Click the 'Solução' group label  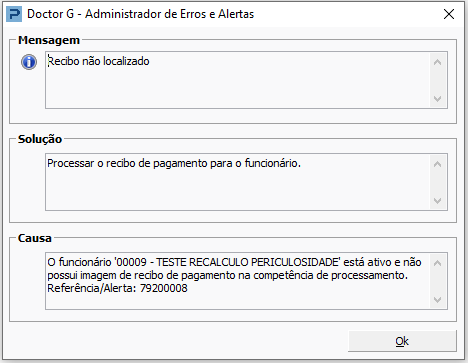(x=40, y=139)
